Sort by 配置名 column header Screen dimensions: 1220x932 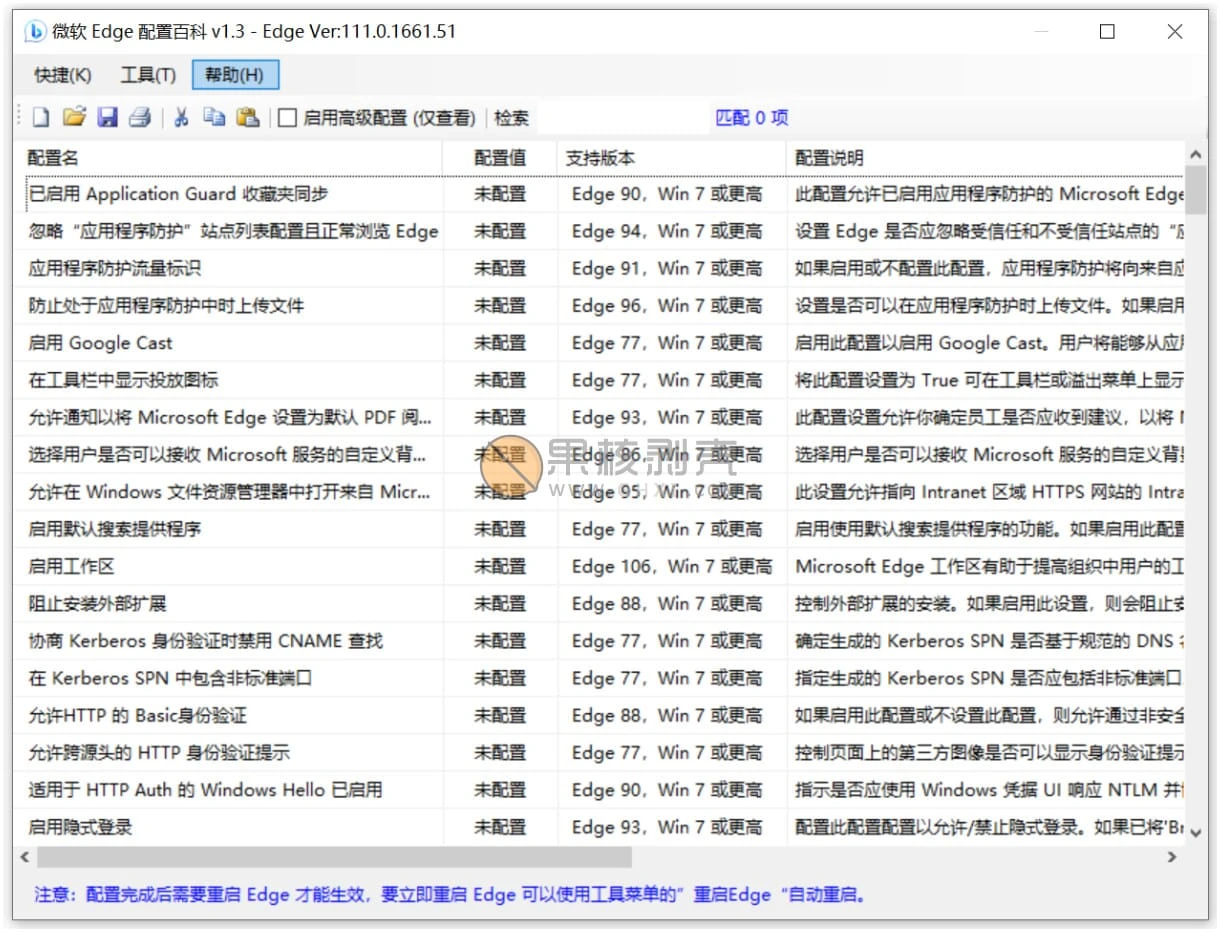tap(228, 158)
